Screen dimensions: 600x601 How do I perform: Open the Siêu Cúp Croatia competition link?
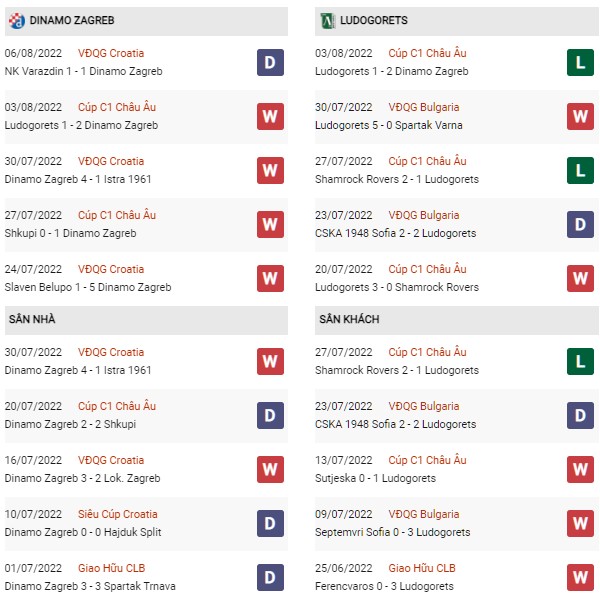coord(118,514)
